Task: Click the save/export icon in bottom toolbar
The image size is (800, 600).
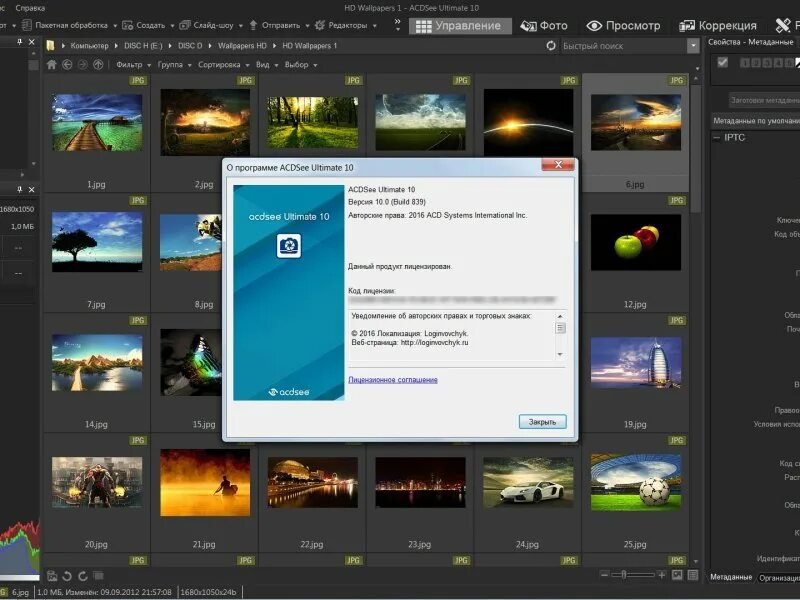Action: tap(52, 576)
